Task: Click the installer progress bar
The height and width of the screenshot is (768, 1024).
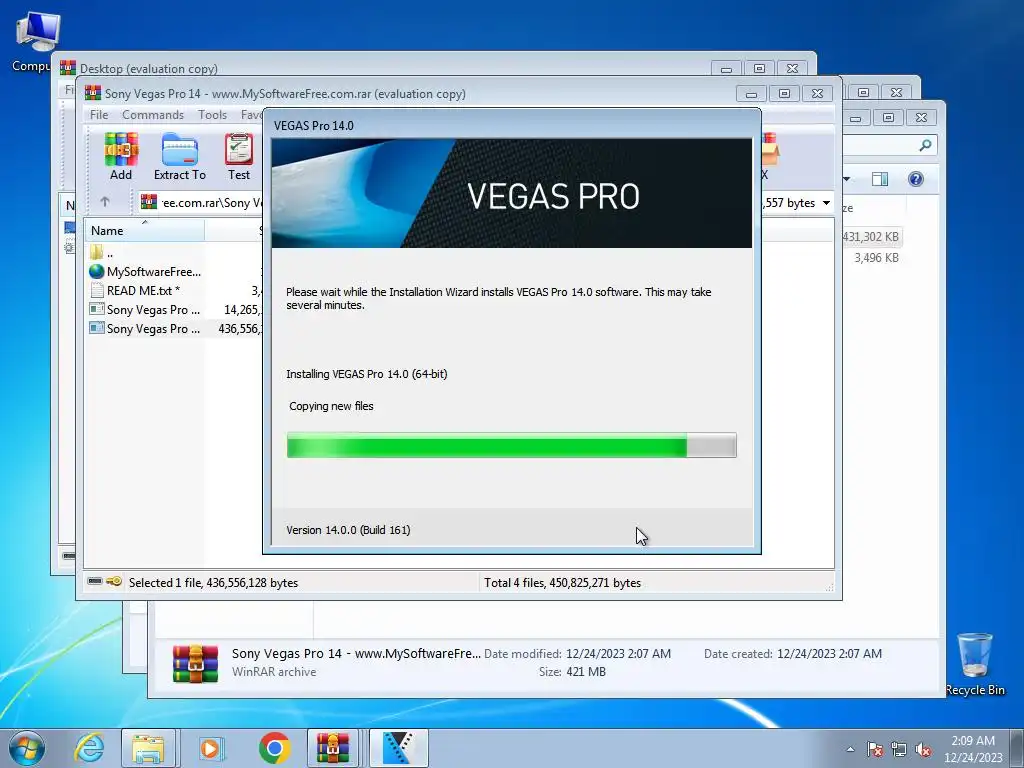Action: click(x=511, y=445)
